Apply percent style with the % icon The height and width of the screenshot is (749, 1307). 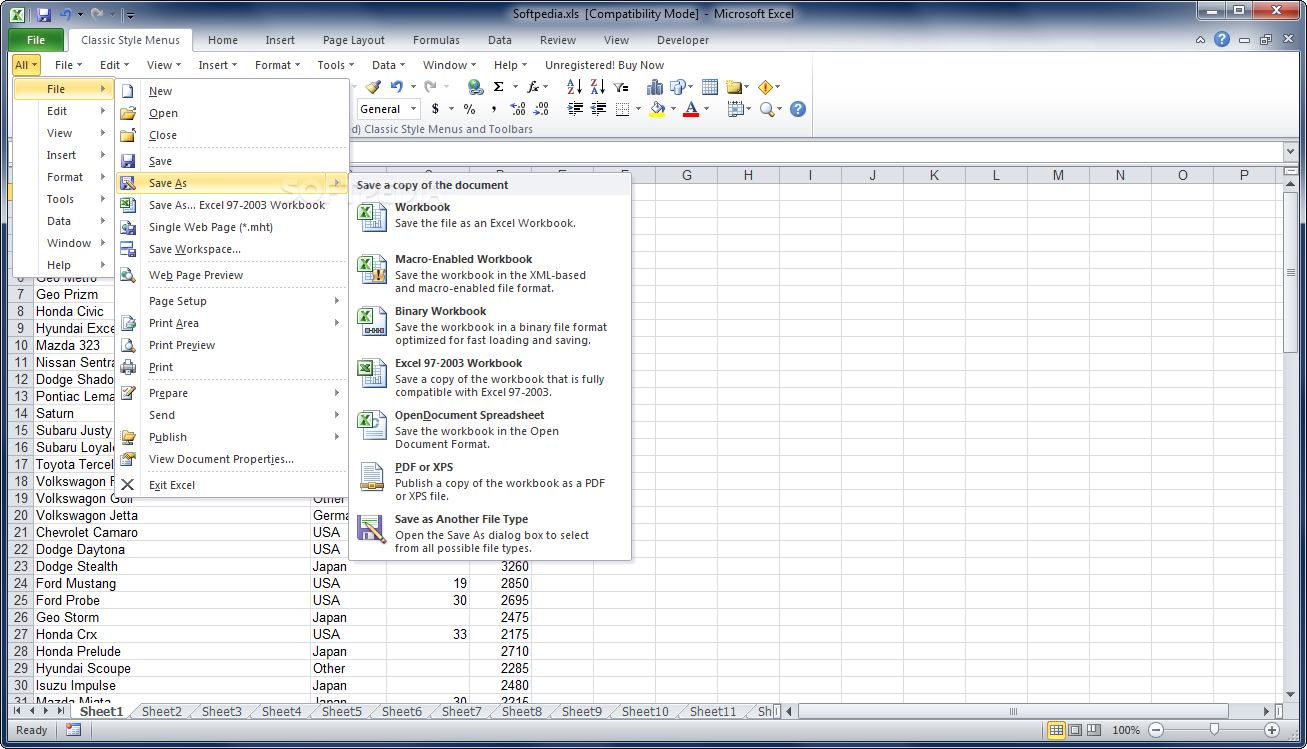tap(469, 109)
